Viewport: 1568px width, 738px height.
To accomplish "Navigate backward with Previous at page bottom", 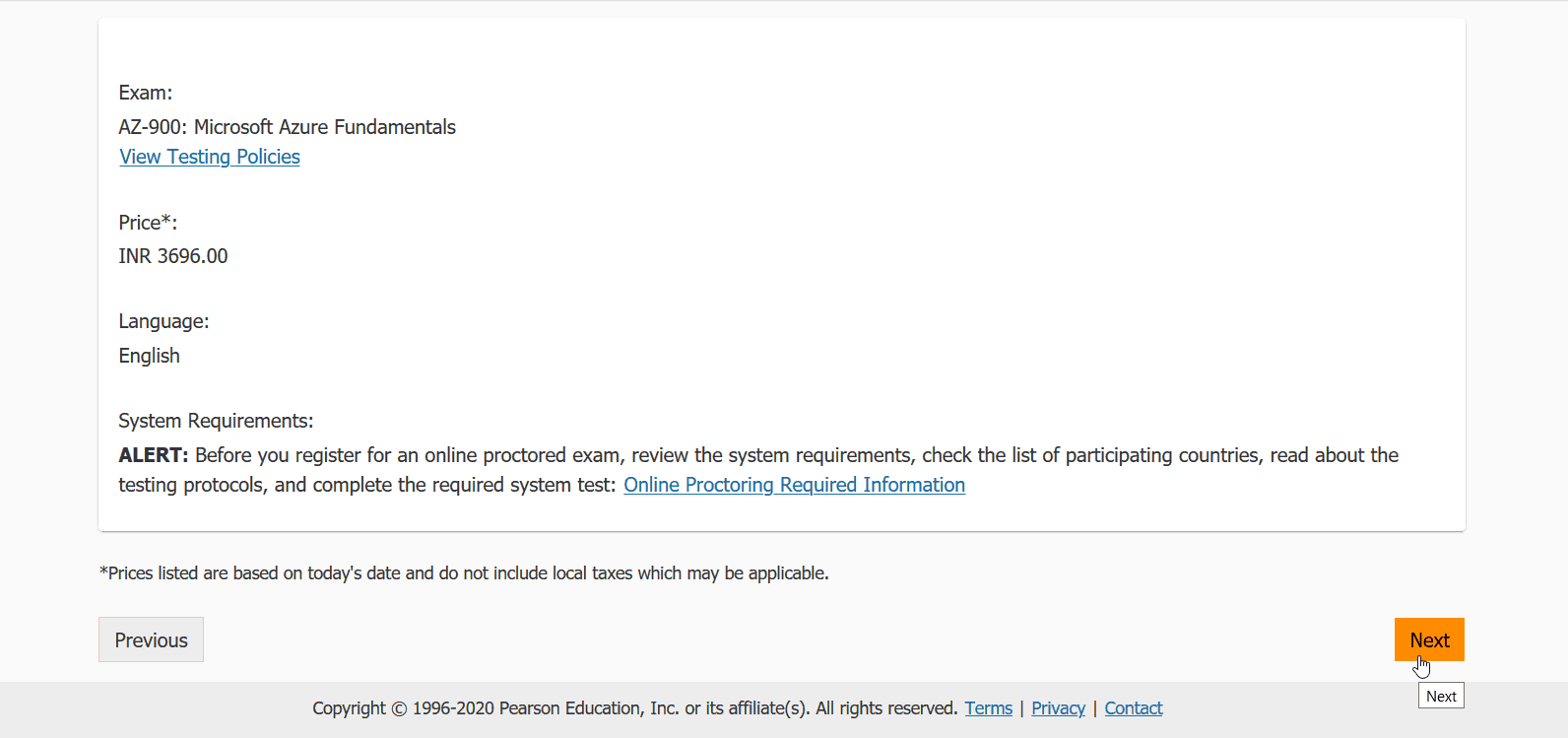I will click(x=151, y=638).
